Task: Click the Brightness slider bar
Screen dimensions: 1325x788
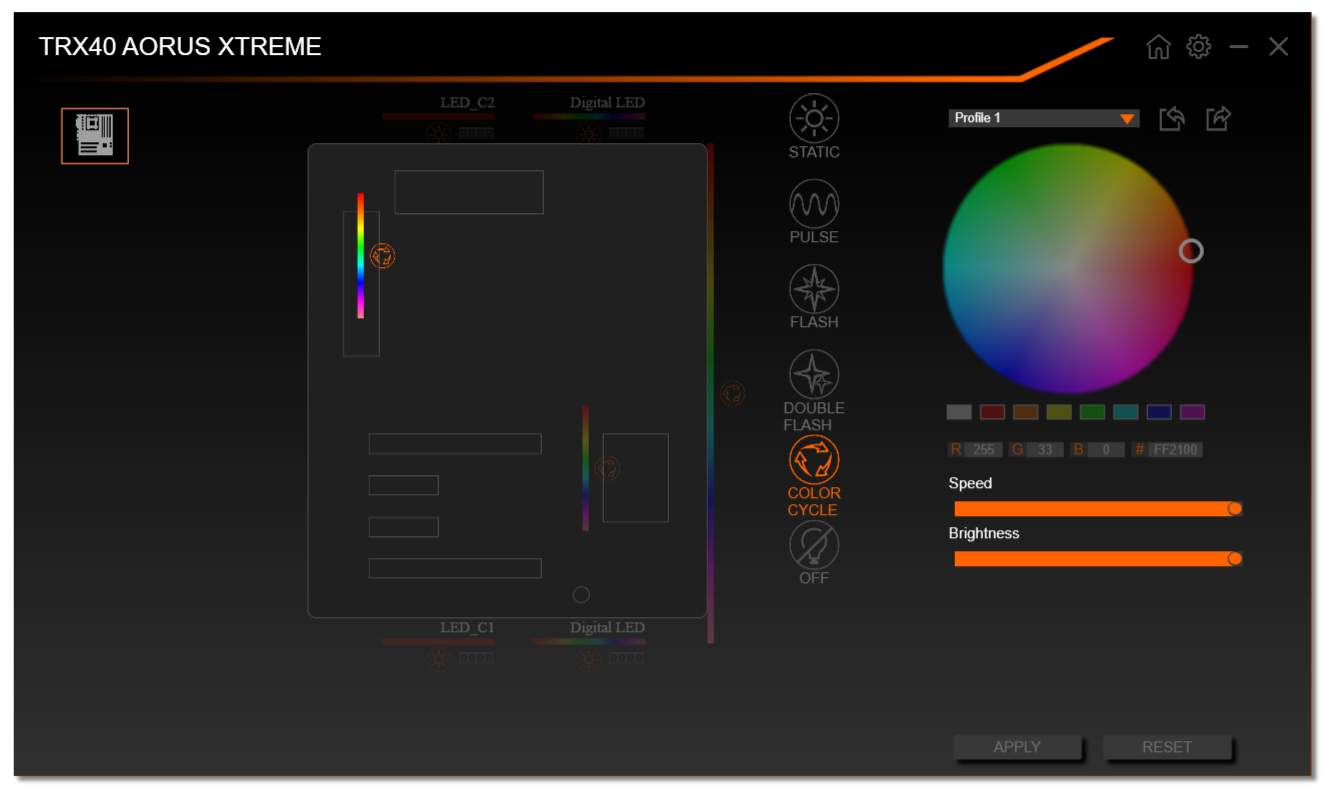Action: (1098, 559)
